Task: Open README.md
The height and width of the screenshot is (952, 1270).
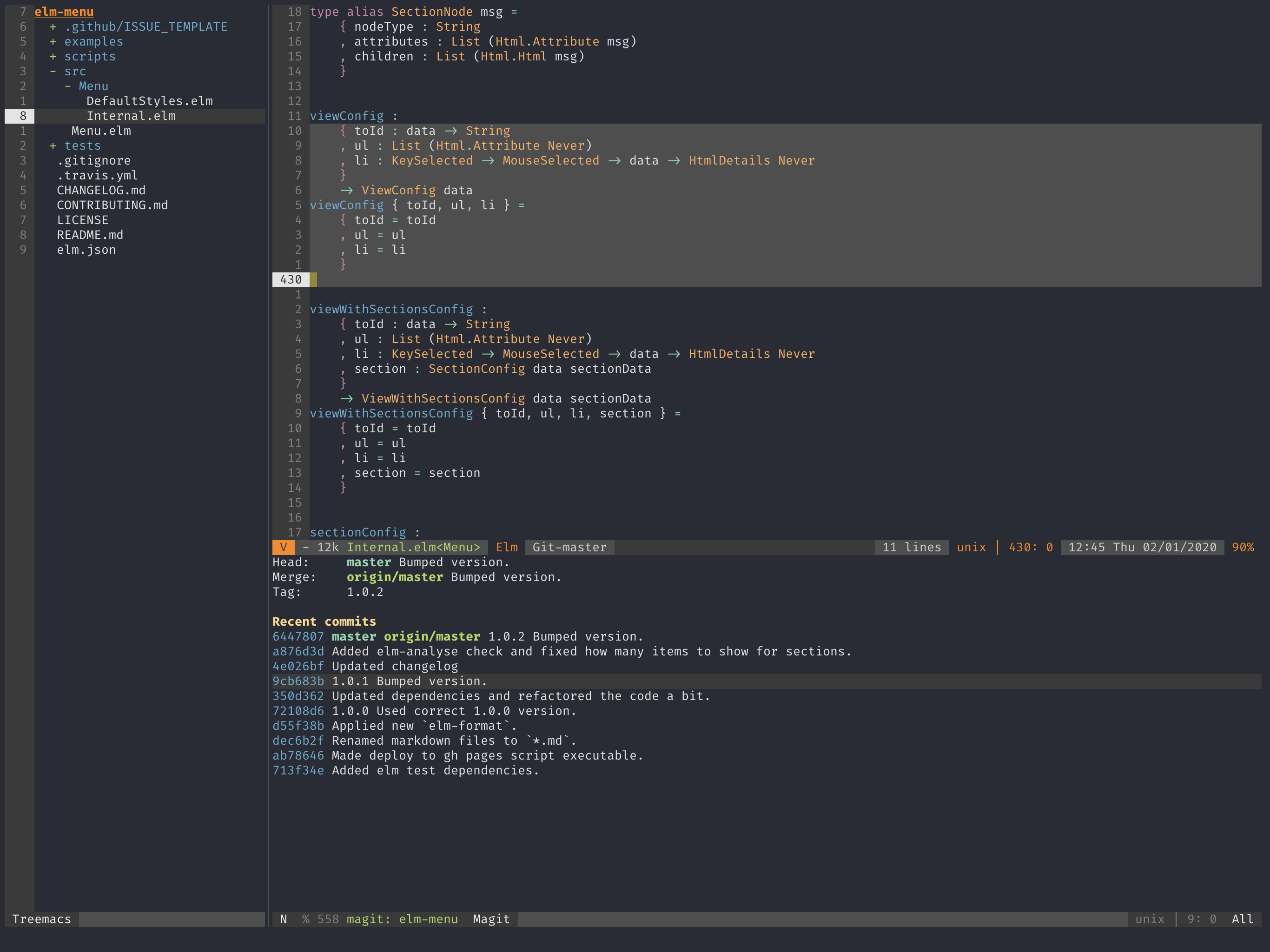Action: (x=90, y=235)
